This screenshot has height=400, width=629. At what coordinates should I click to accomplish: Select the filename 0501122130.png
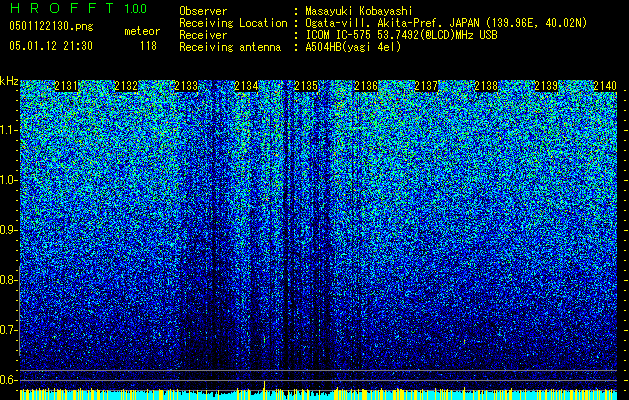click(51, 26)
